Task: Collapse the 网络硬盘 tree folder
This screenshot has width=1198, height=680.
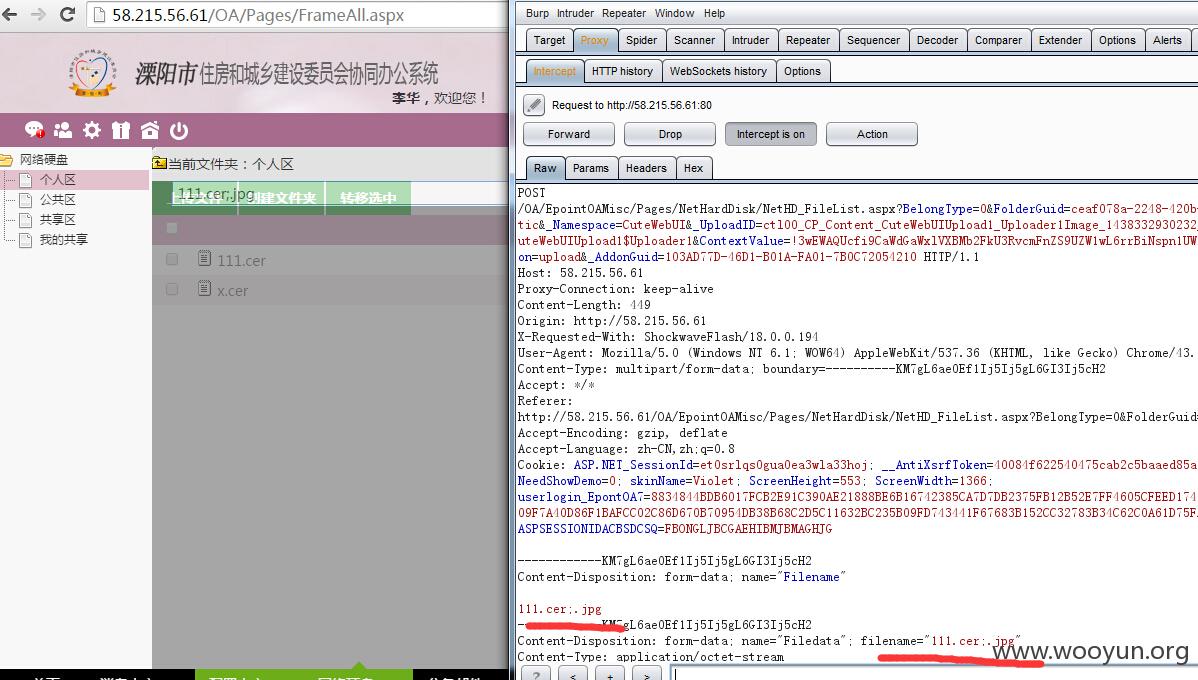Action: tap(8, 160)
